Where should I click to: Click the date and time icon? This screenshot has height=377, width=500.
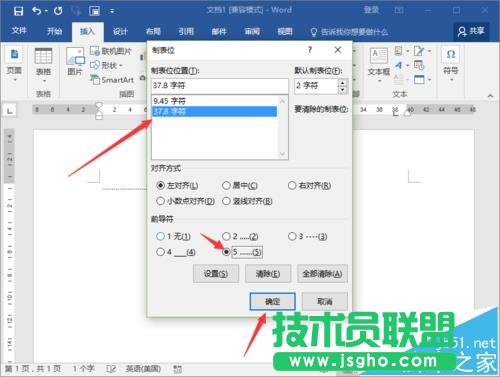click(x=419, y=65)
